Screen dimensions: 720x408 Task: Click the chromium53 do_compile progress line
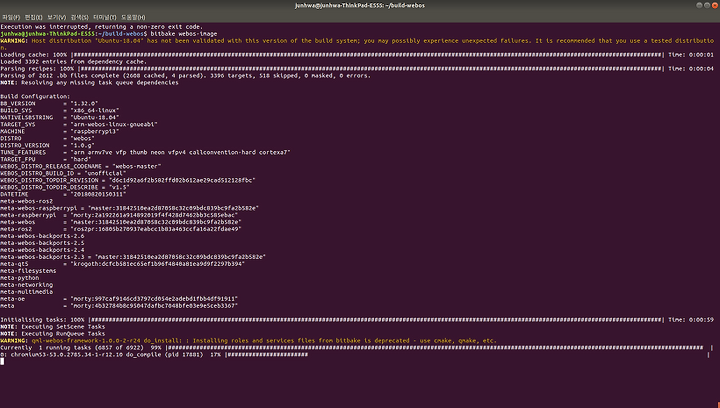tap(355, 355)
